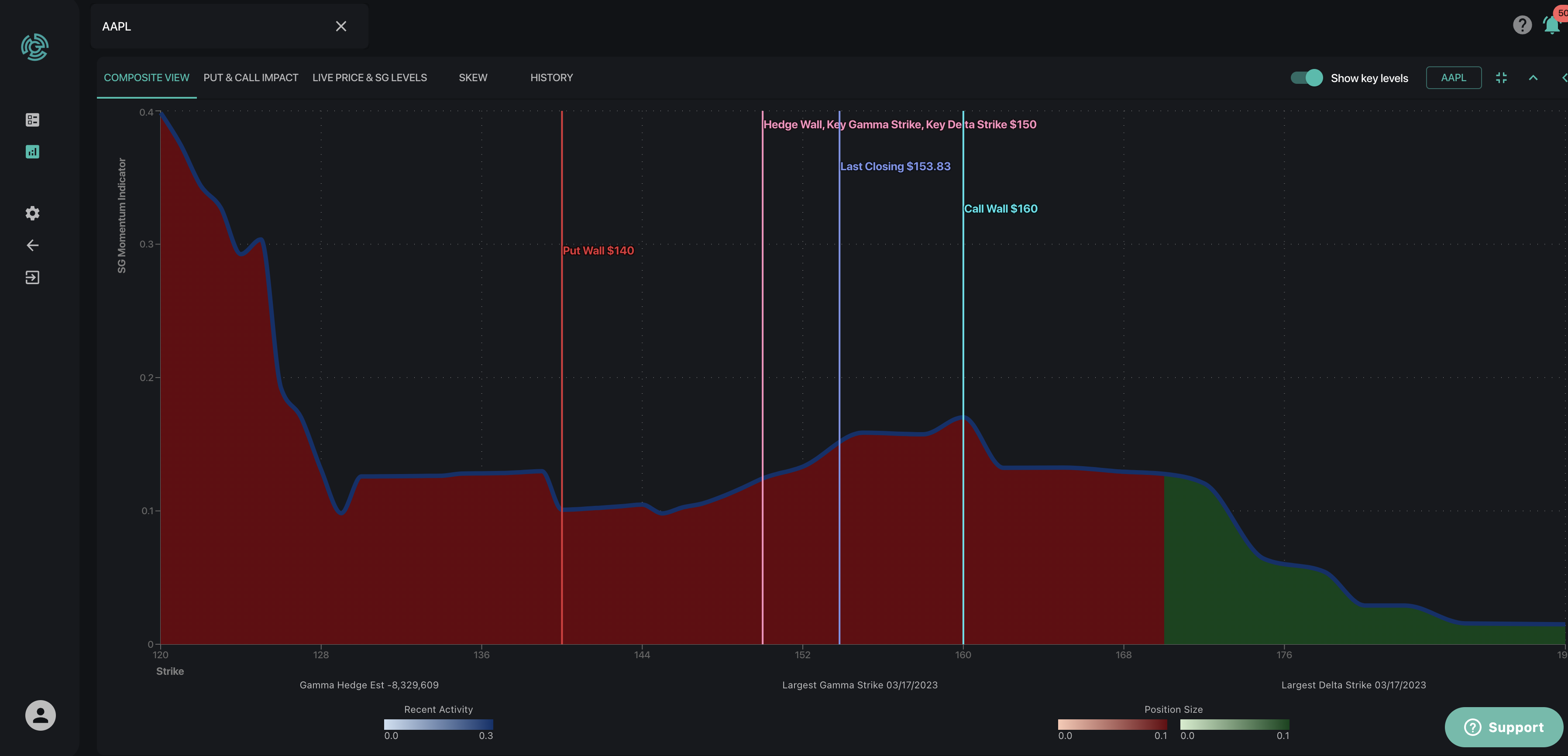Click the SG Momentum Indicator axis label
Screen dimensions: 1568x756
(122, 216)
